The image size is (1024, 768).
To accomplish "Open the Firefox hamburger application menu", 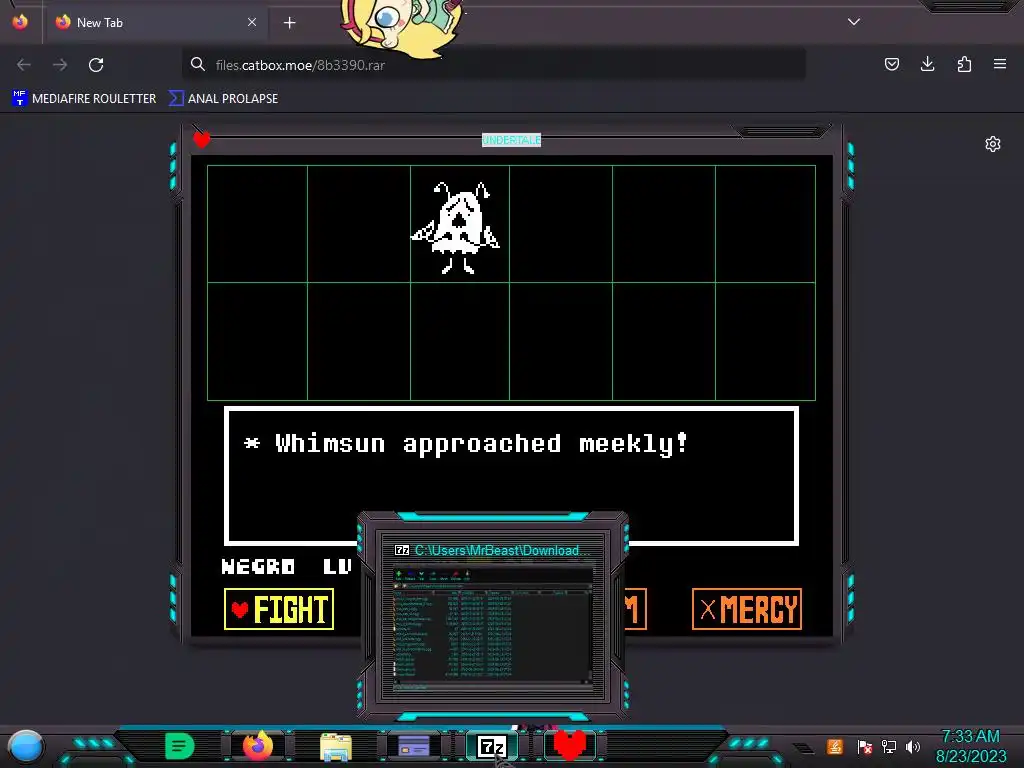I will (x=1000, y=64).
